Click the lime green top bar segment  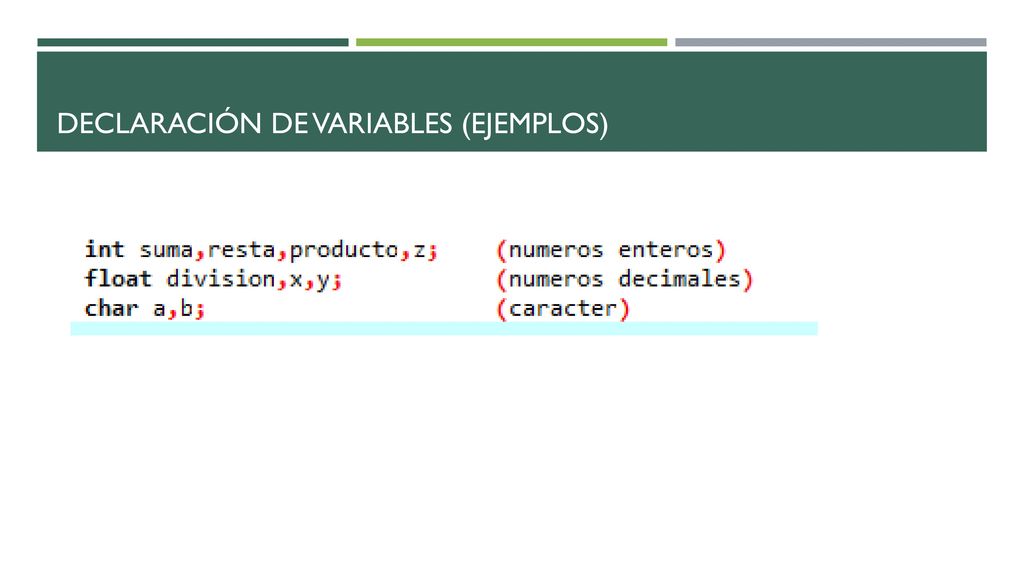[x=511, y=42]
